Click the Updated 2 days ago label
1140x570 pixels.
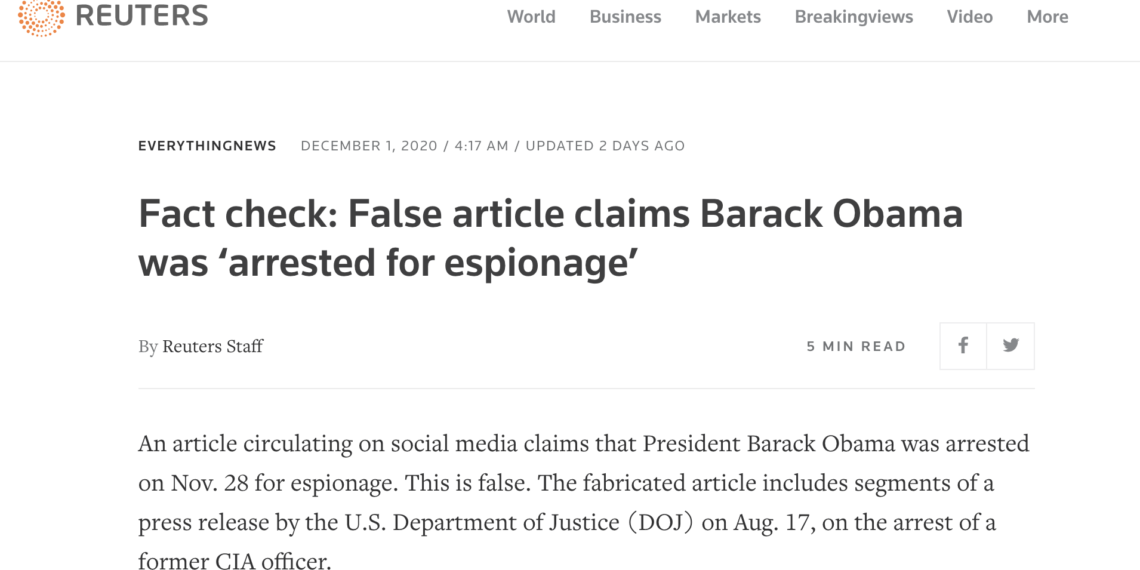pyautogui.click(x=605, y=145)
